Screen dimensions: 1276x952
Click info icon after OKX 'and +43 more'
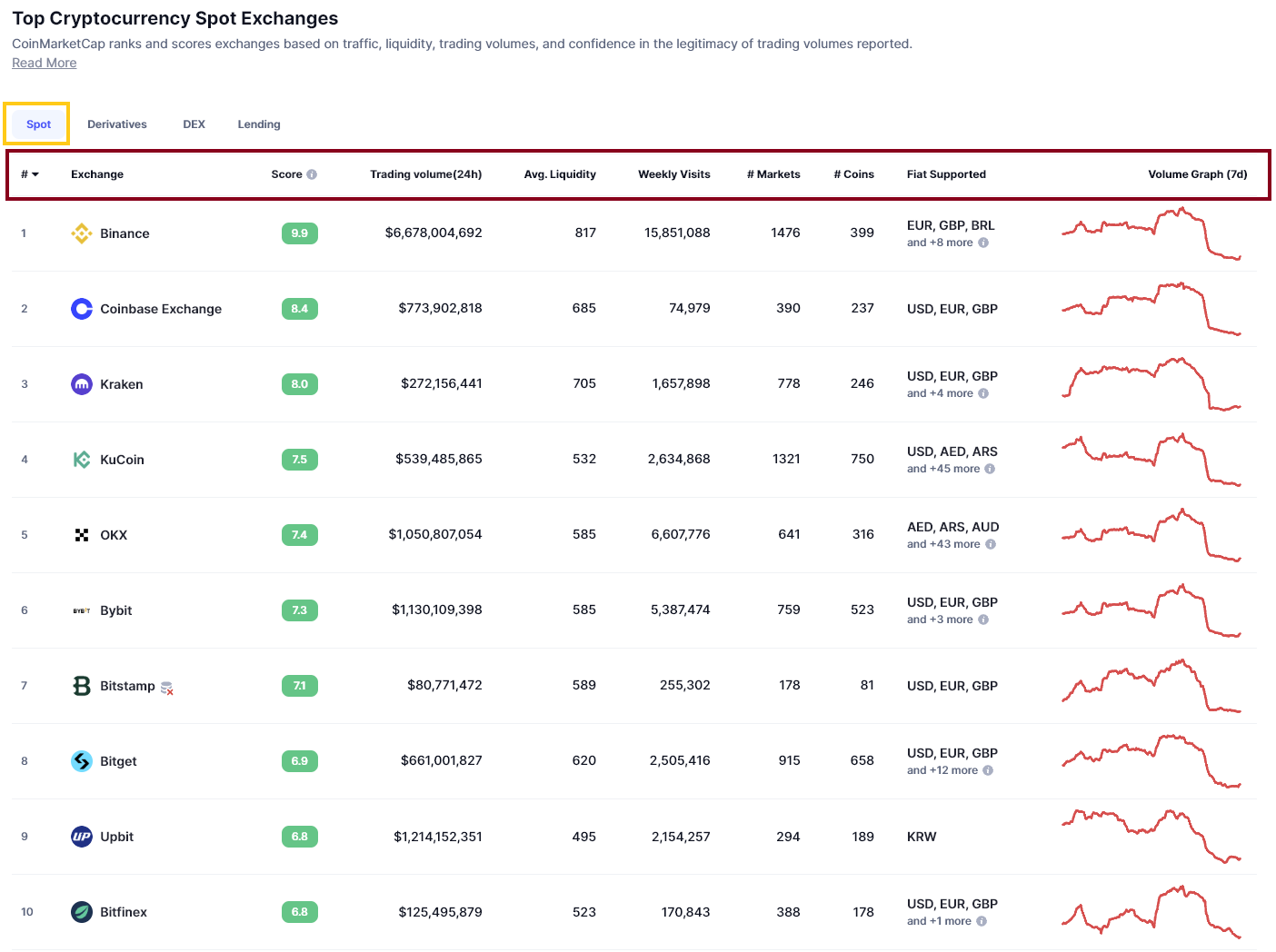pyautogui.click(x=991, y=544)
